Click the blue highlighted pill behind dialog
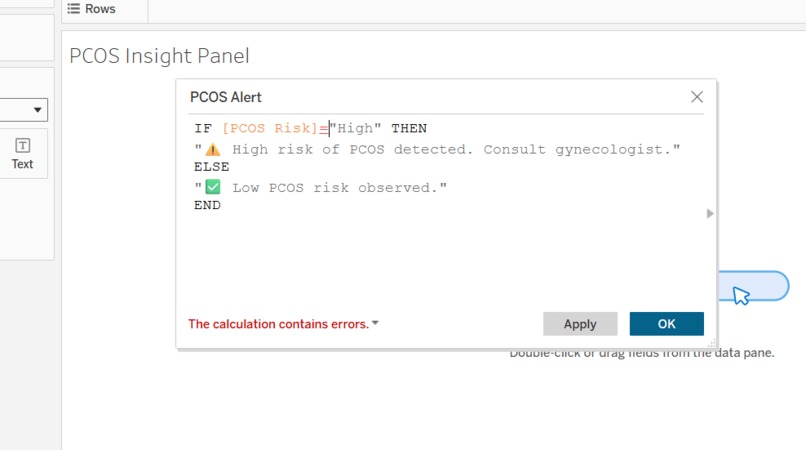806x450 pixels. [x=753, y=286]
